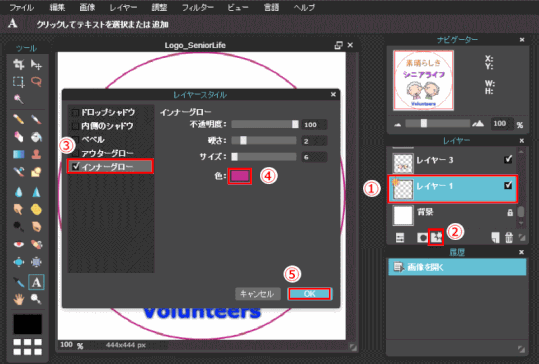Image resolution: width=539 pixels, height=364 pixels.
Task: Click the Navigator zoom percent field
Action: 502,124
